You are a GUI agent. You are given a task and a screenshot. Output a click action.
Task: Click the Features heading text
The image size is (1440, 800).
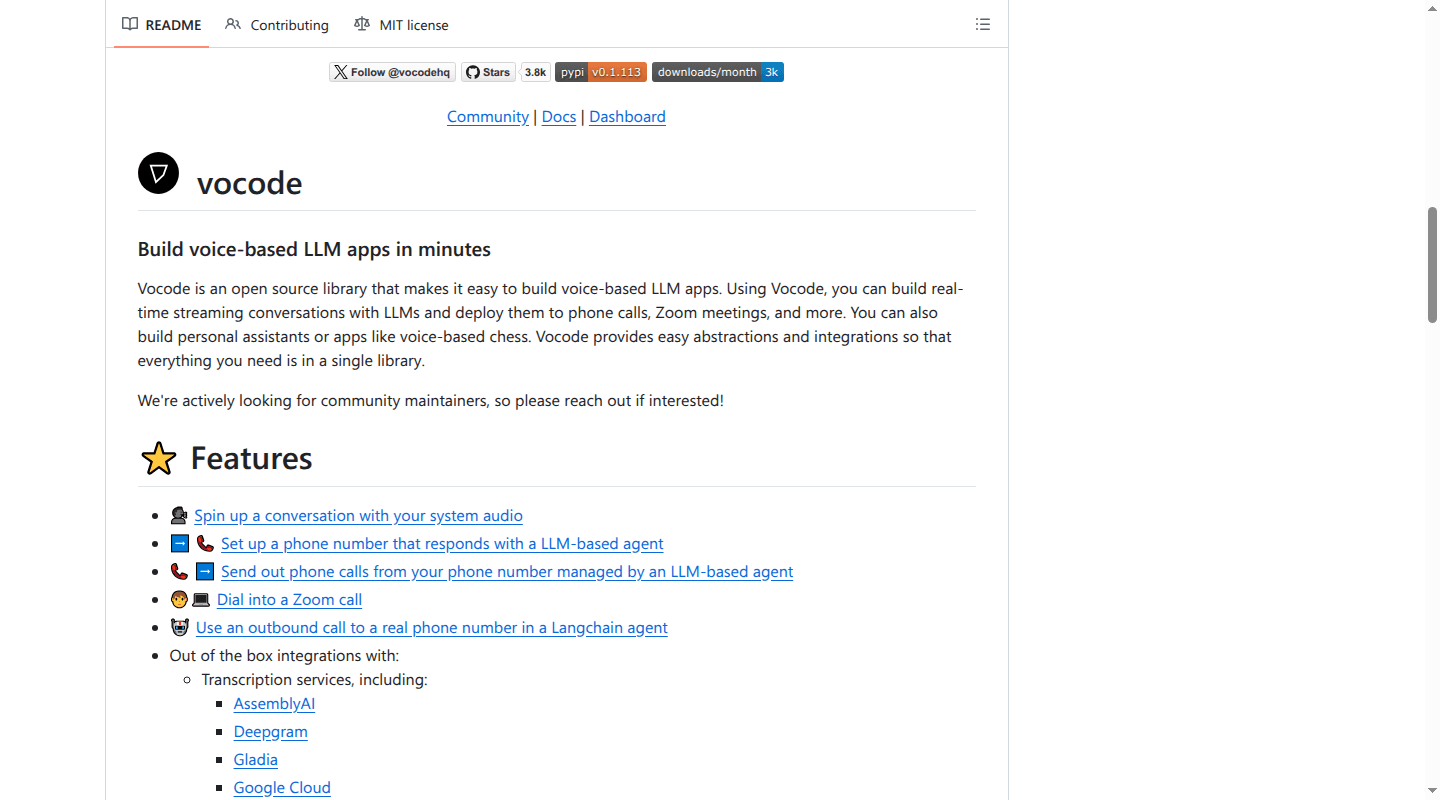tap(251, 458)
